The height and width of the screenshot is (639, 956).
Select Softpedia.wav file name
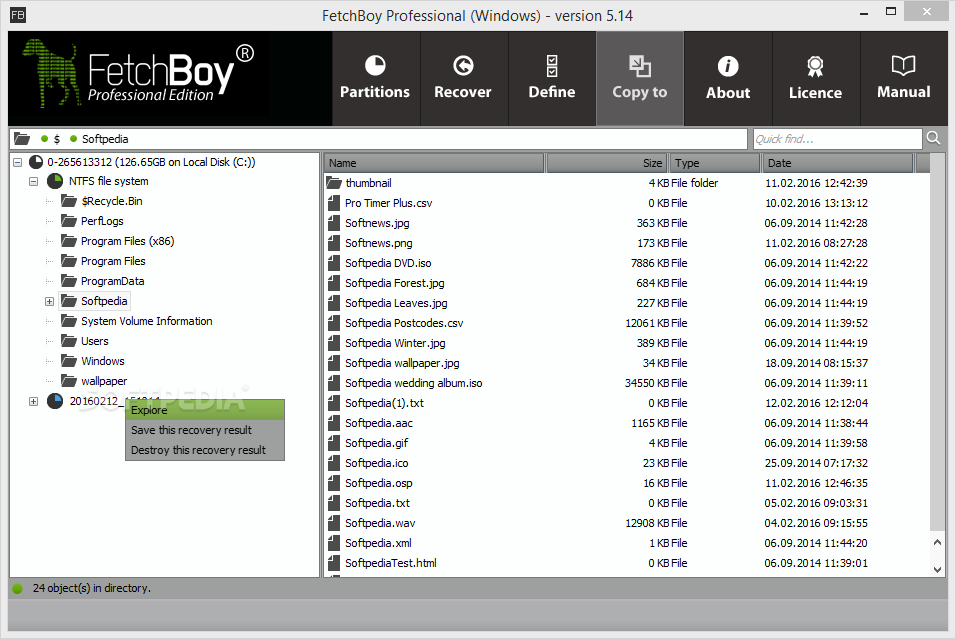380,523
